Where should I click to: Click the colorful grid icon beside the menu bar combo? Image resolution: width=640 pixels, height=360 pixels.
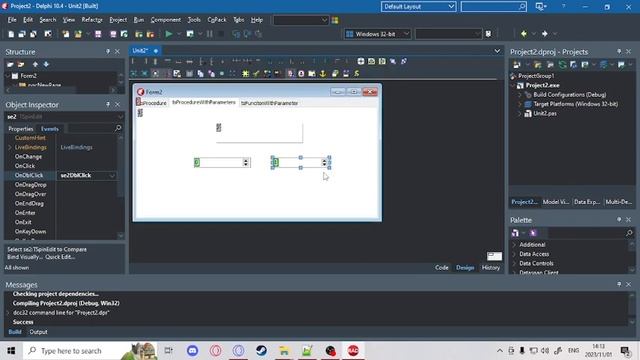(x=335, y=20)
